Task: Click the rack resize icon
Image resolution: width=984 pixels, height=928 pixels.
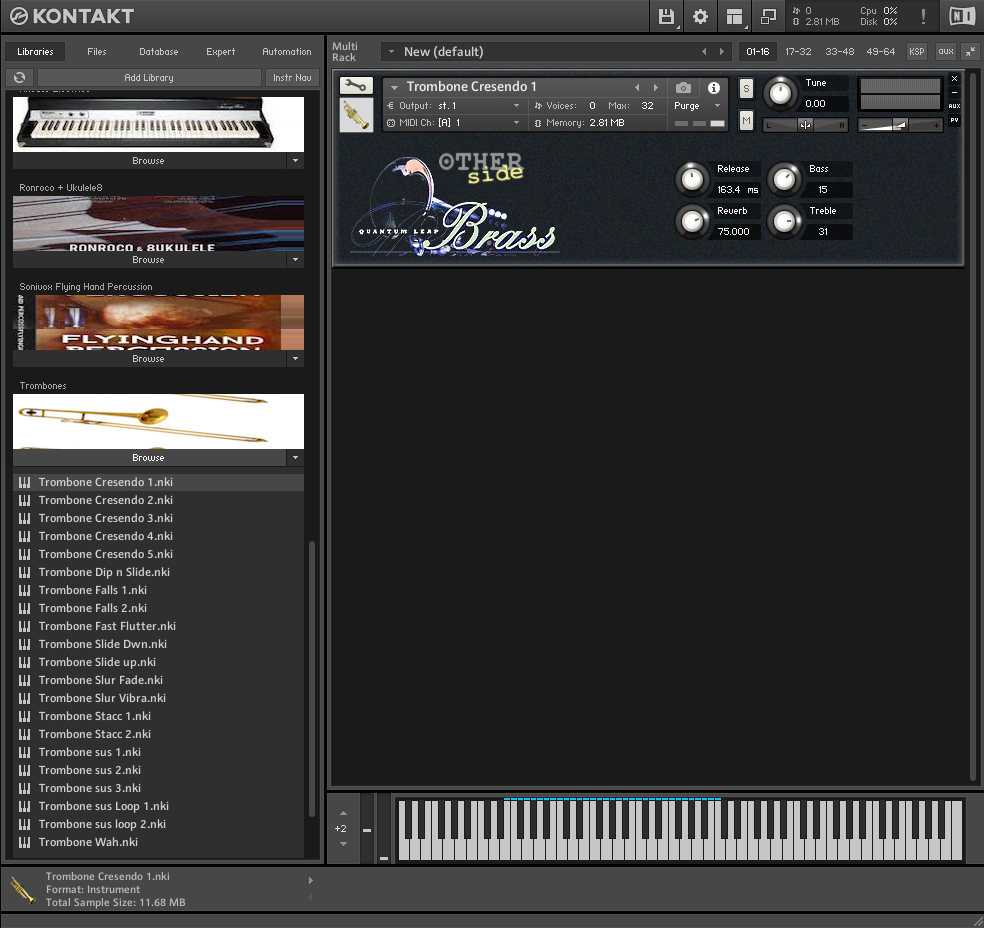Action: point(970,51)
